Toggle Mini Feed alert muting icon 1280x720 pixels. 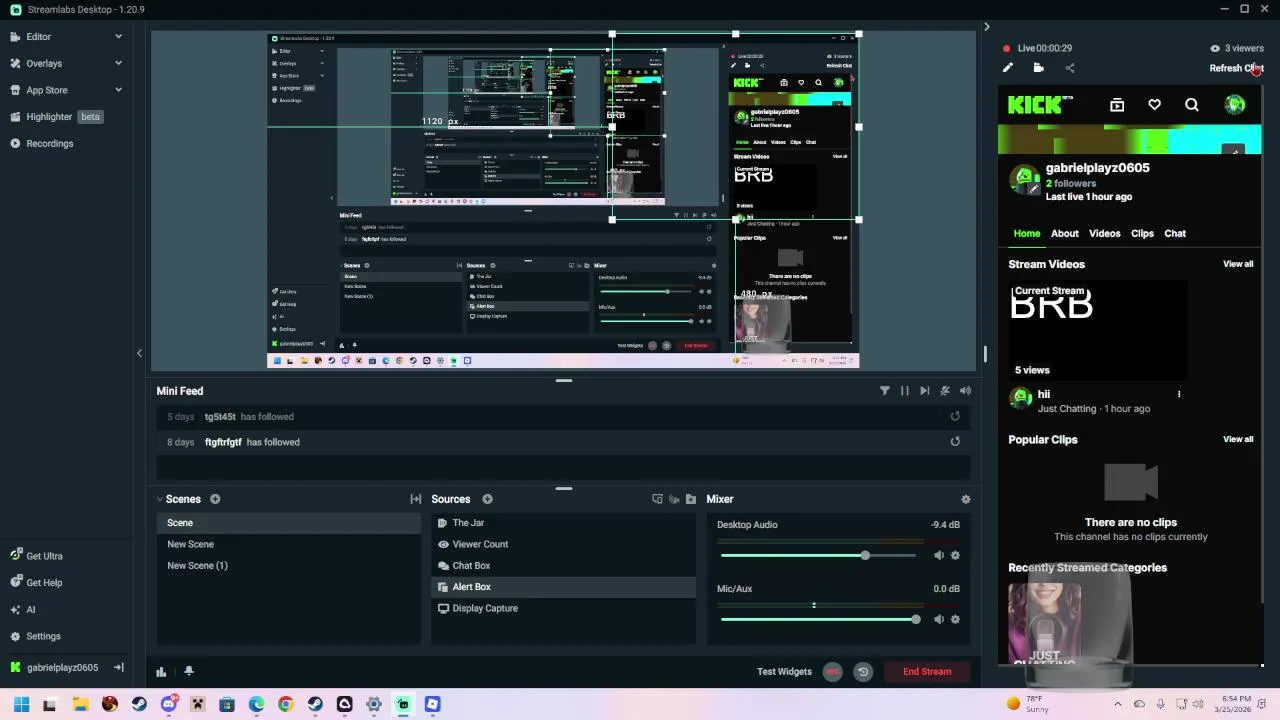[945, 391]
